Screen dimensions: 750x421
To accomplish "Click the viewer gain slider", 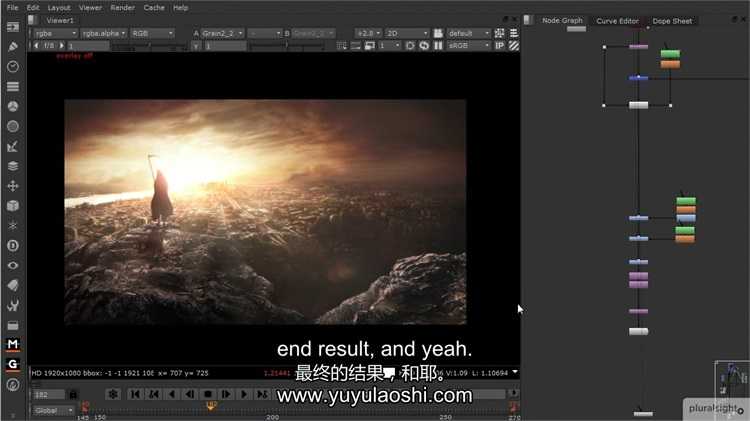I will click(x=149, y=46).
